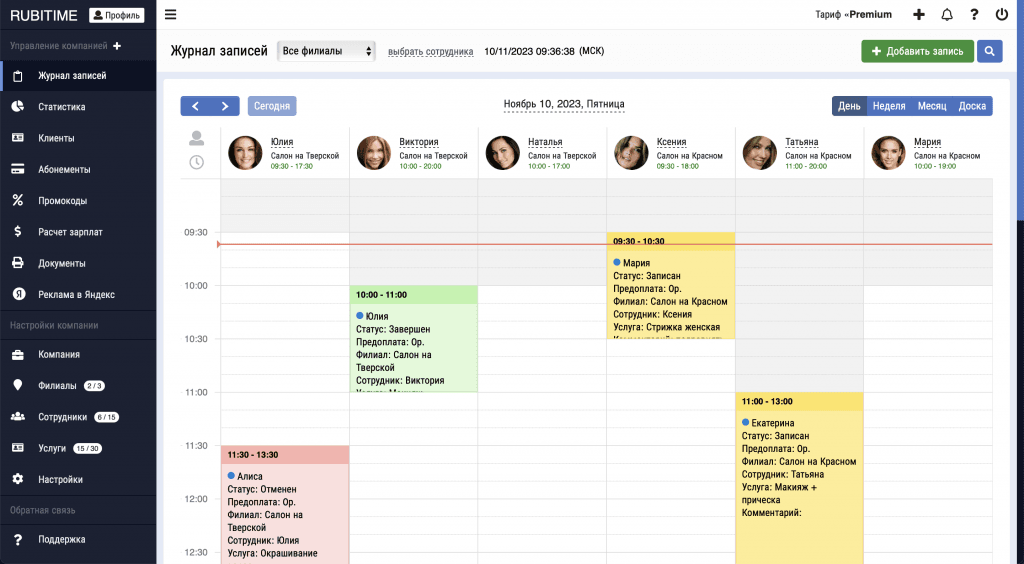Click Ксения's profile photo thumbnail
Viewport: 1024px width, 564px height.
(x=631, y=153)
